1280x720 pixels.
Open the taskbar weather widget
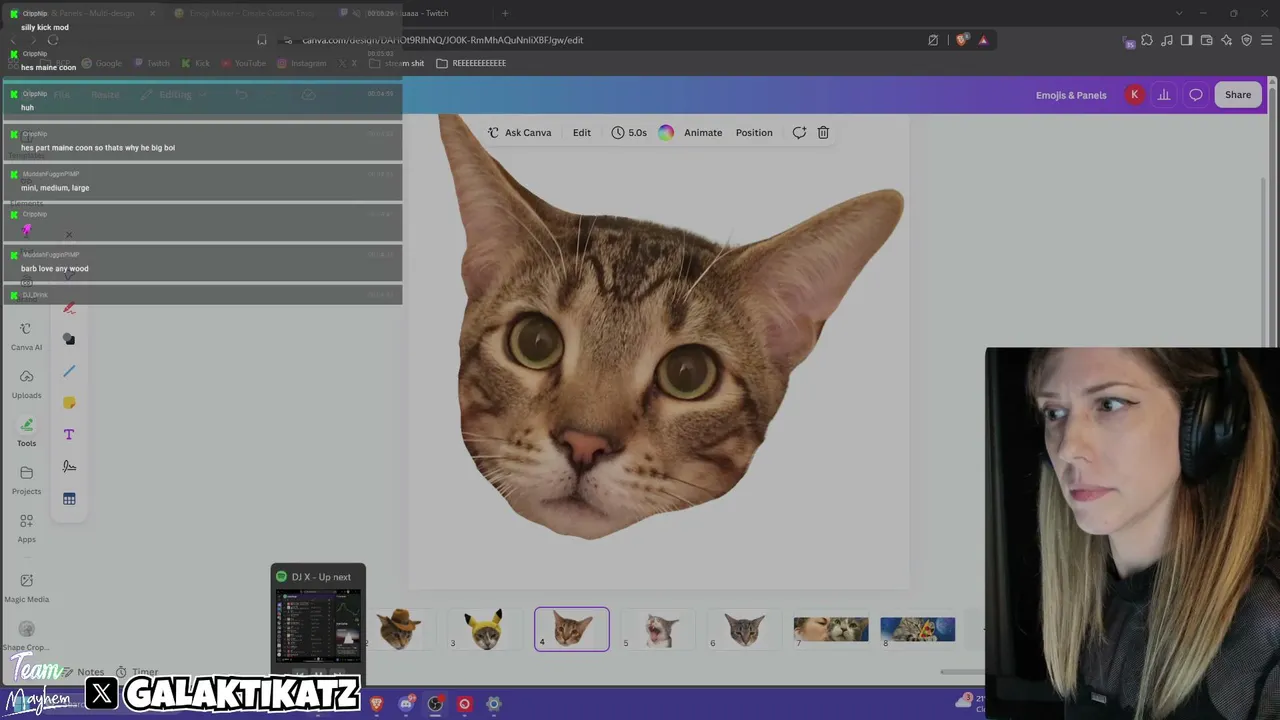pyautogui.click(x=968, y=703)
